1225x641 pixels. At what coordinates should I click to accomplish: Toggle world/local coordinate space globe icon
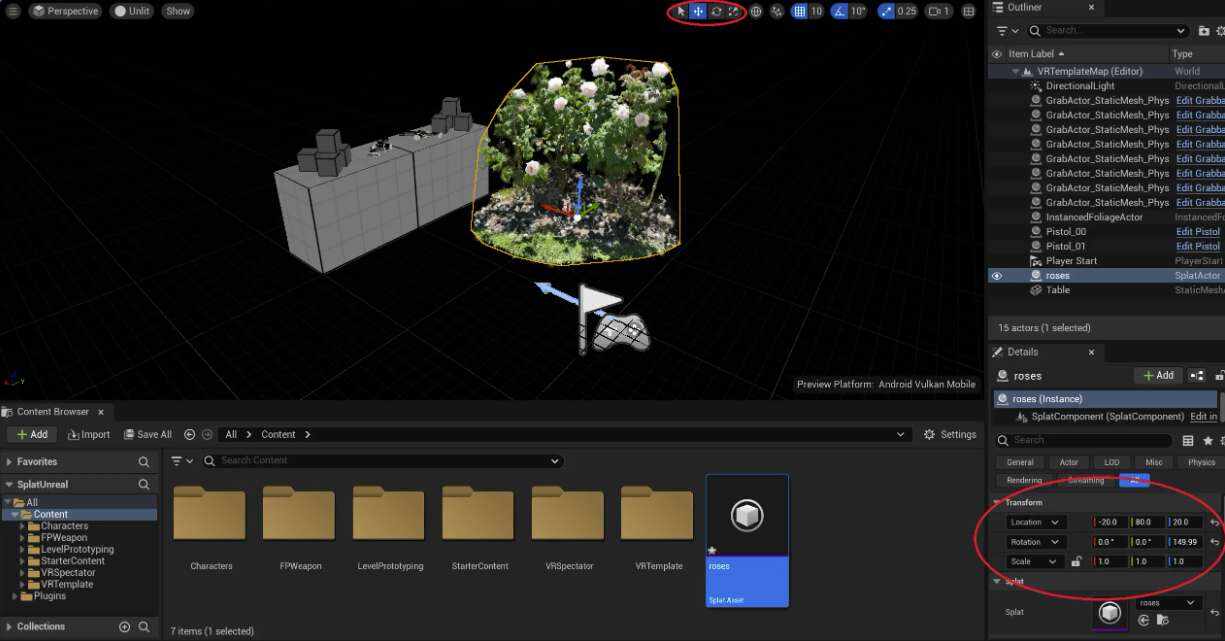pyautogui.click(x=756, y=11)
